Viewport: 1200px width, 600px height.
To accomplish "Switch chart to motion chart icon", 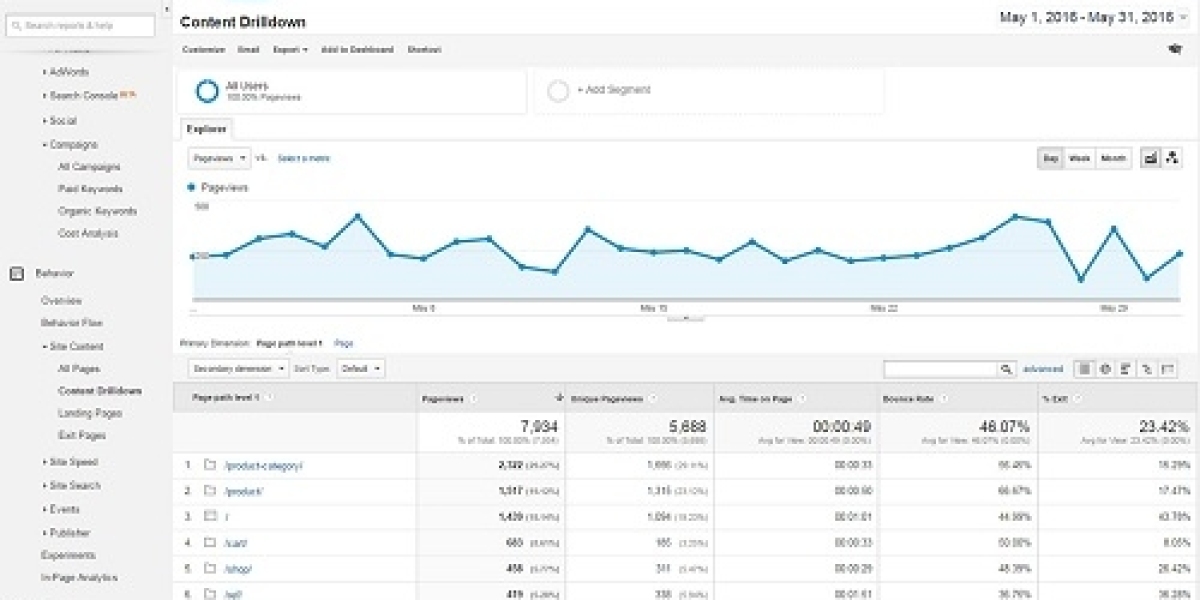I will click(1173, 158).
